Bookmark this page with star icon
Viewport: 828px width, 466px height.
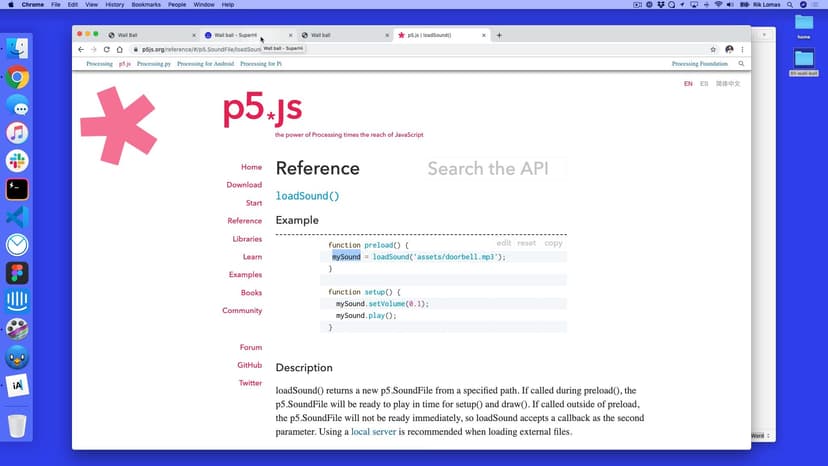[x=713, y=49]
